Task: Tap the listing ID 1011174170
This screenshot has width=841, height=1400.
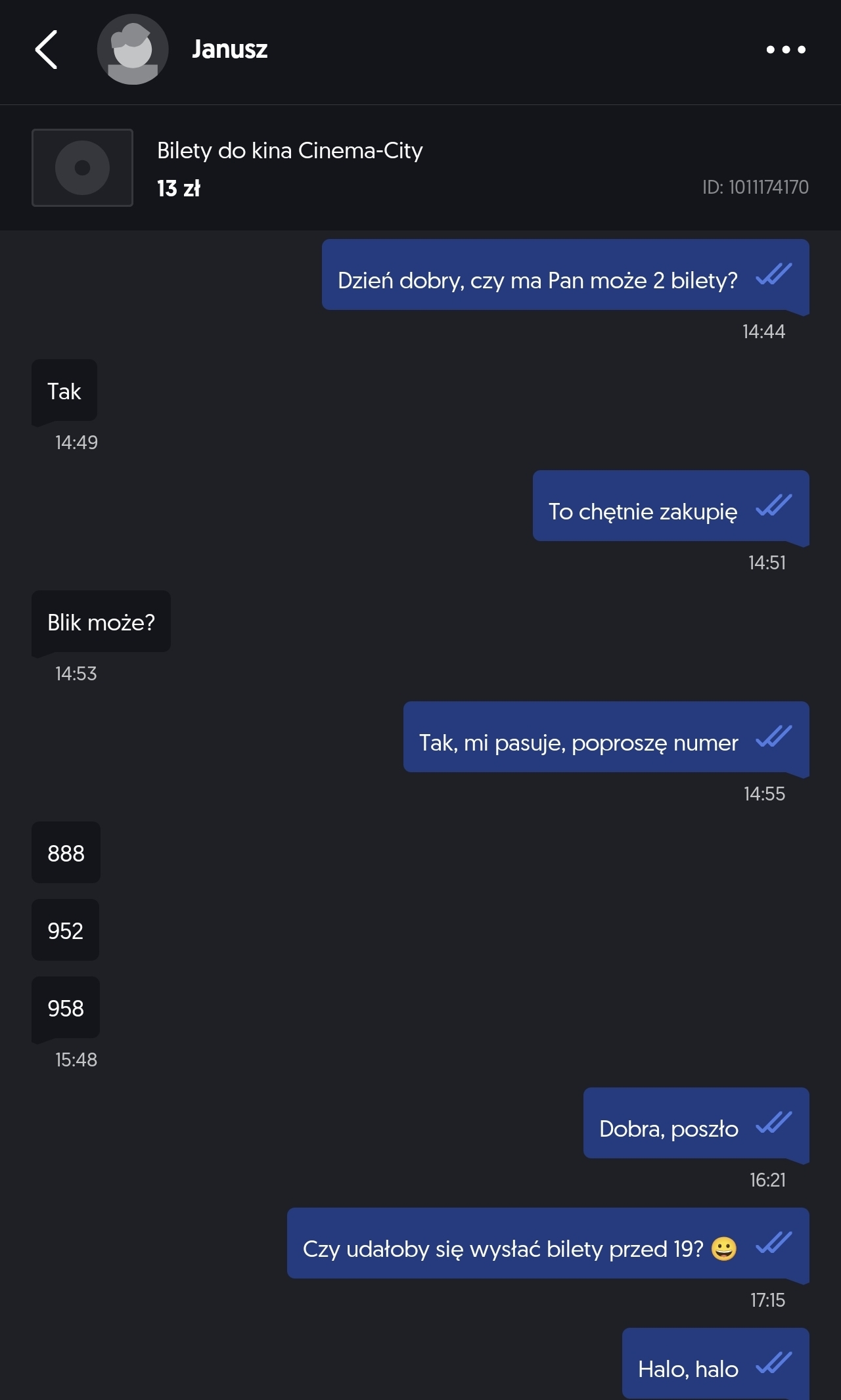Action: [755, 187]
